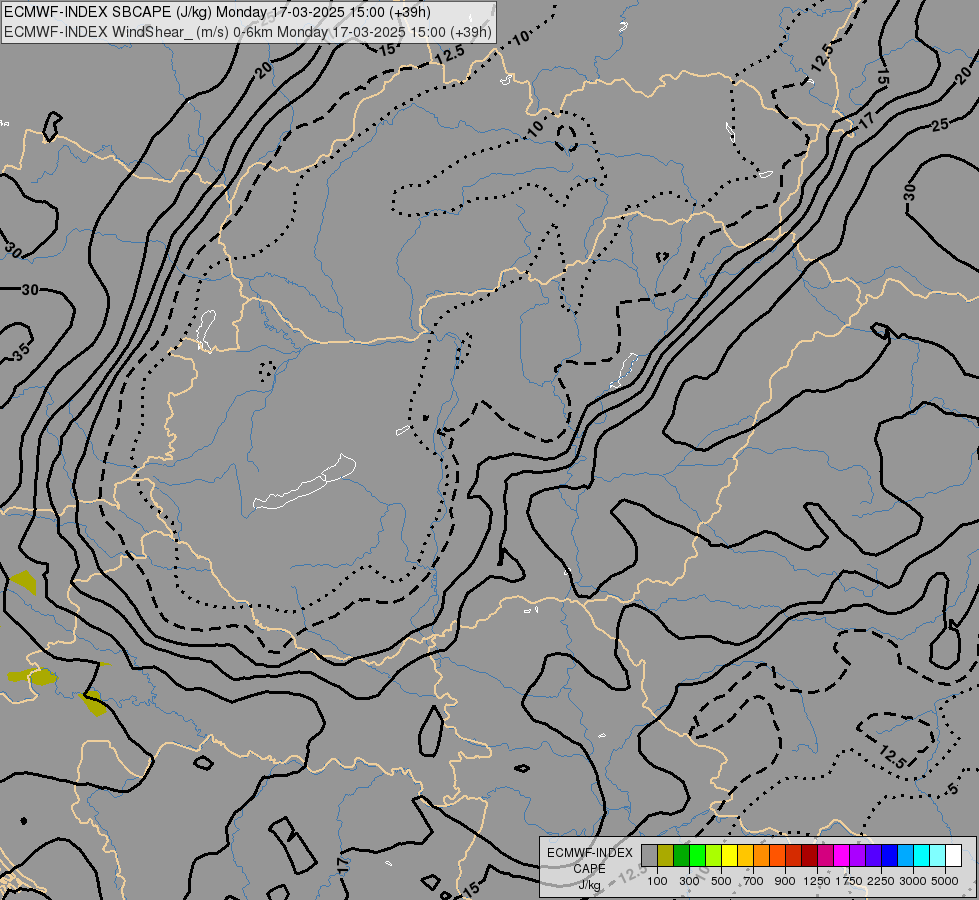Click the 100 legend tick label
Image resolution: width=979 pixels, height=900 pixels.
tap(657, 881)
